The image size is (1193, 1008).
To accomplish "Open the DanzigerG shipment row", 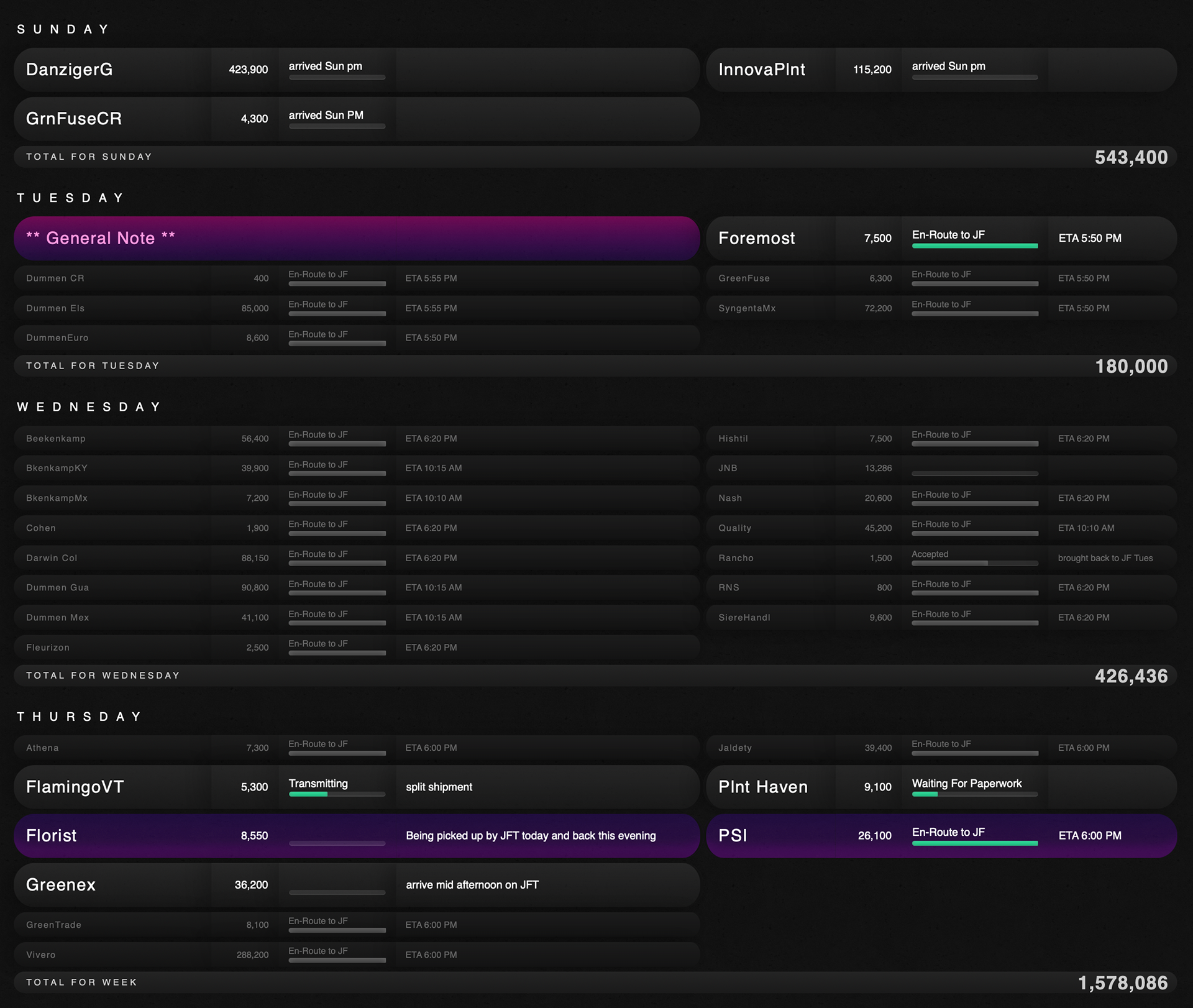I will pos(357,70).
